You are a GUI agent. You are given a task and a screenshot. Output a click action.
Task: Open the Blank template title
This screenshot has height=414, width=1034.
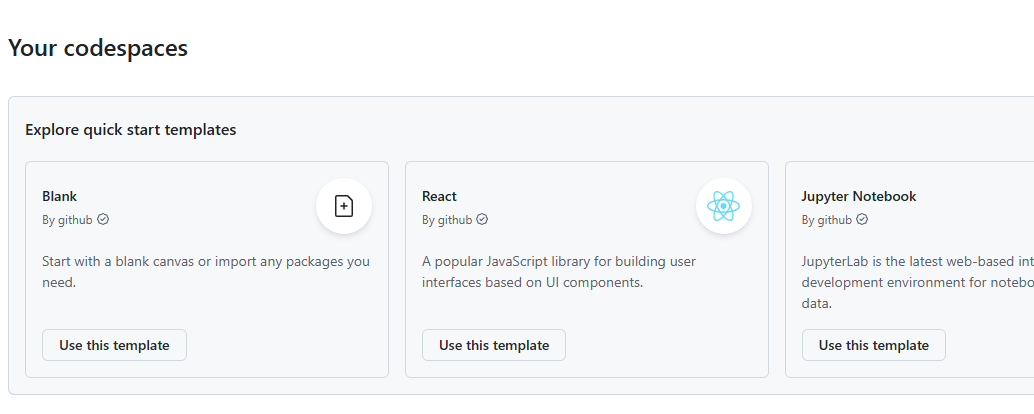point(60,196)
